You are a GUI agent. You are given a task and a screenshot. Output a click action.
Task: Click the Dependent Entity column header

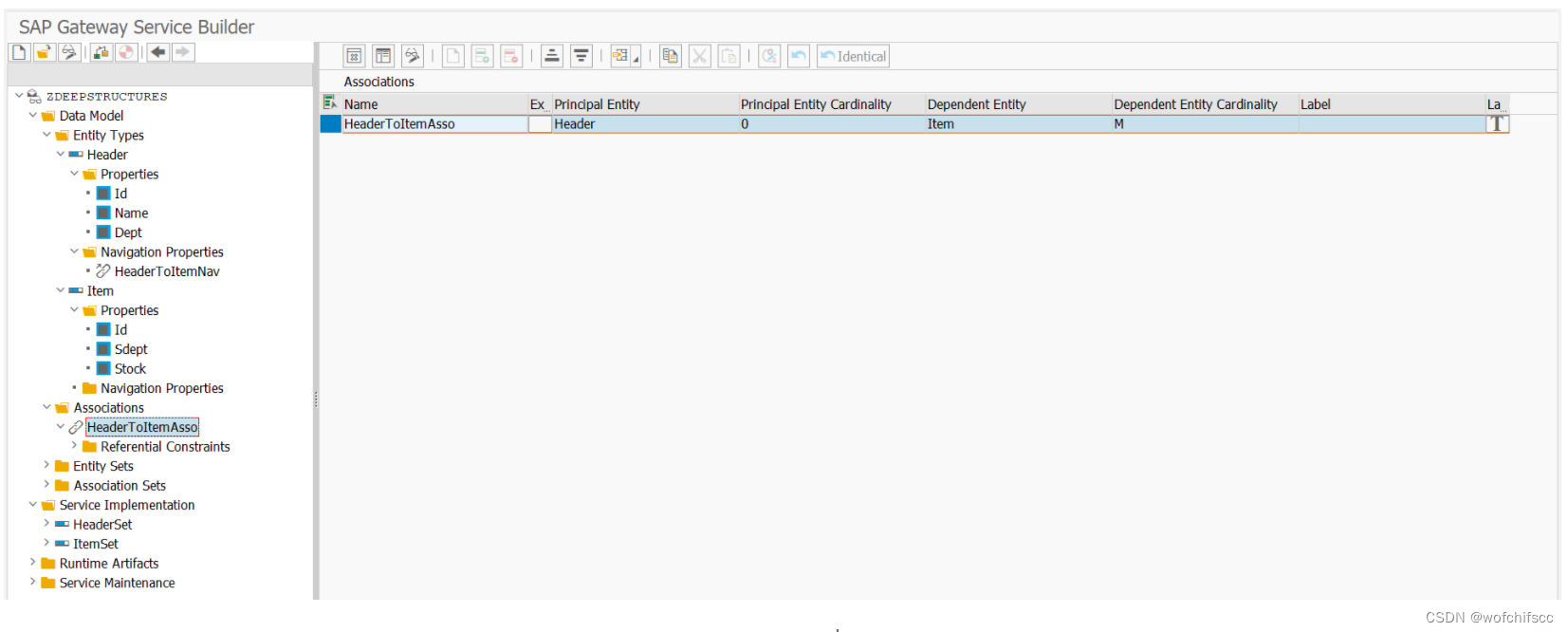(x=1018, y=103)
